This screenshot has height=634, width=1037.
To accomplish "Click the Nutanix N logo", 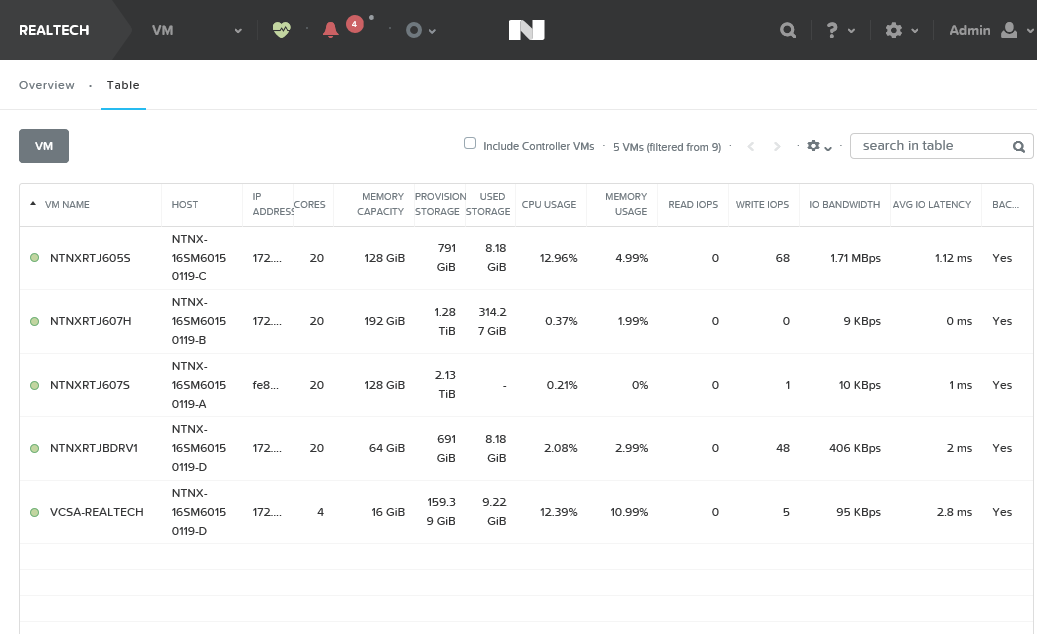I will pyautogui.click(x=526, y=30).
